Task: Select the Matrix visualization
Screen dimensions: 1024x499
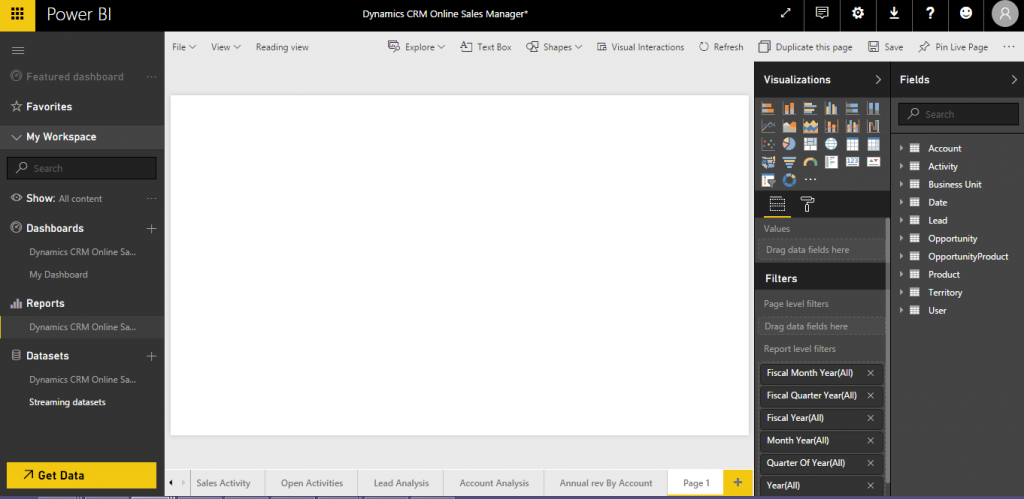Action: 873,144
